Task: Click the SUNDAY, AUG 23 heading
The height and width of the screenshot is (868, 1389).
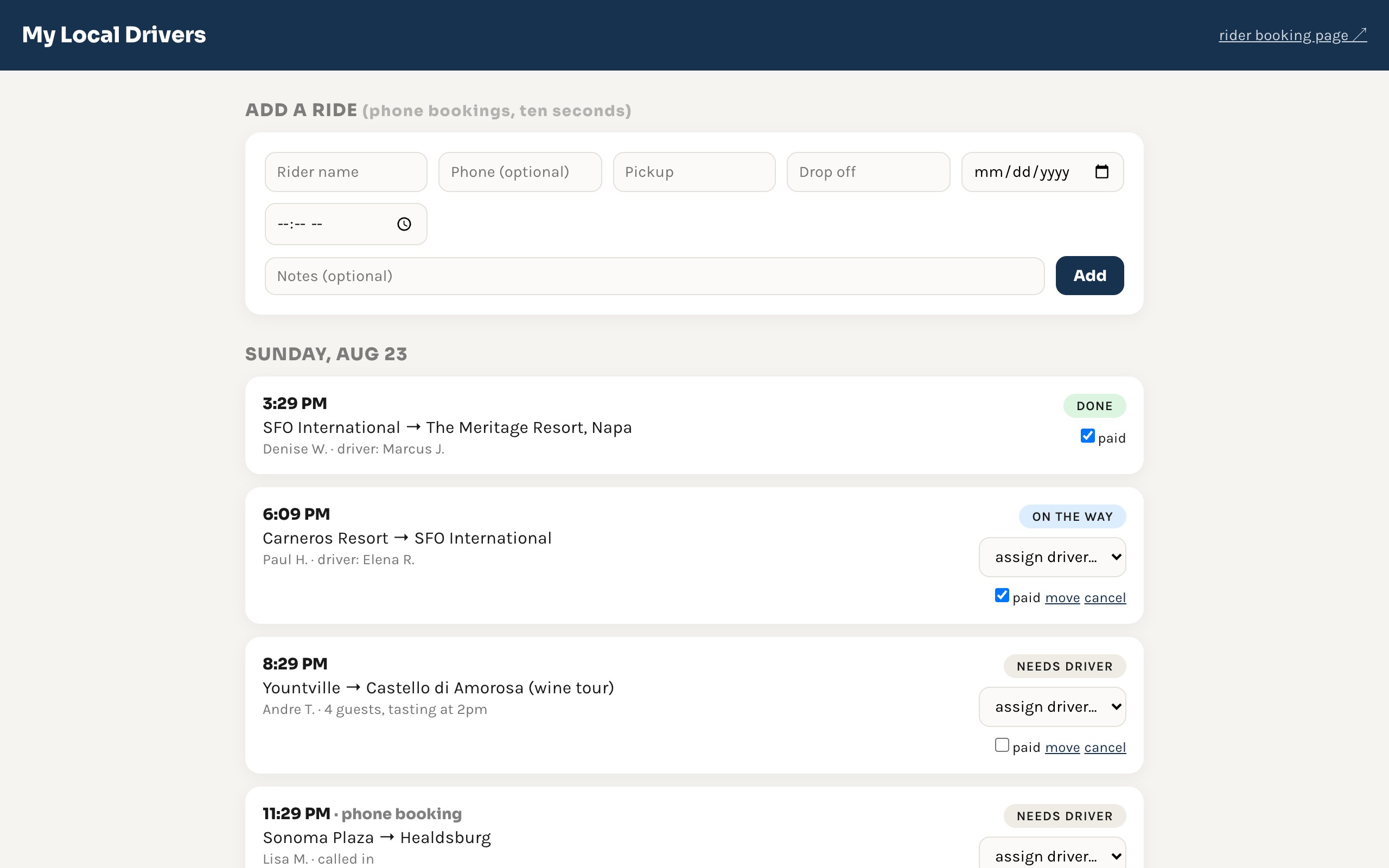Action: tap(326, 354)
